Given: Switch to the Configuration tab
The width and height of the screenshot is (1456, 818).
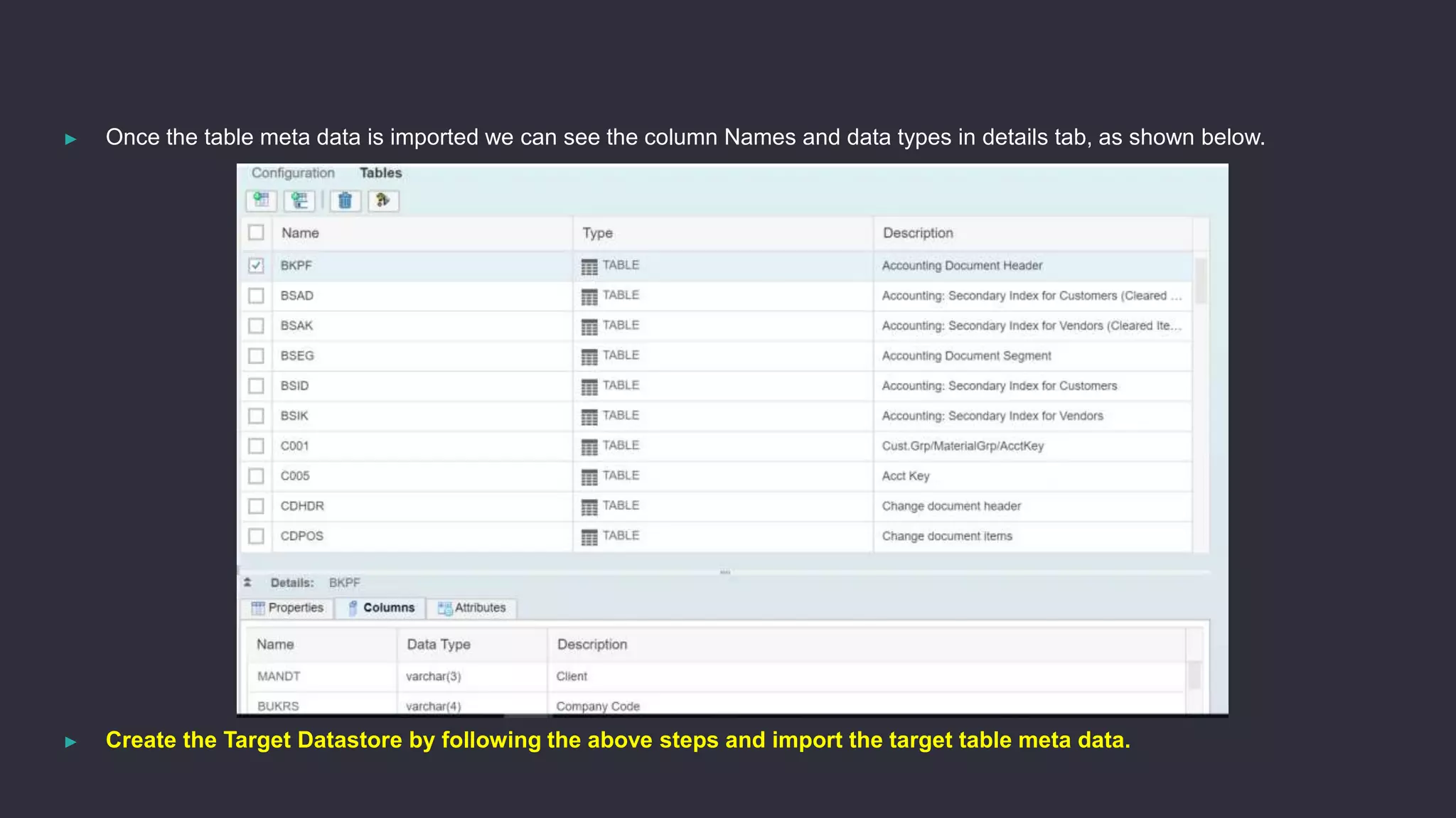Looking at the screenshot, I should pos(293,173).
